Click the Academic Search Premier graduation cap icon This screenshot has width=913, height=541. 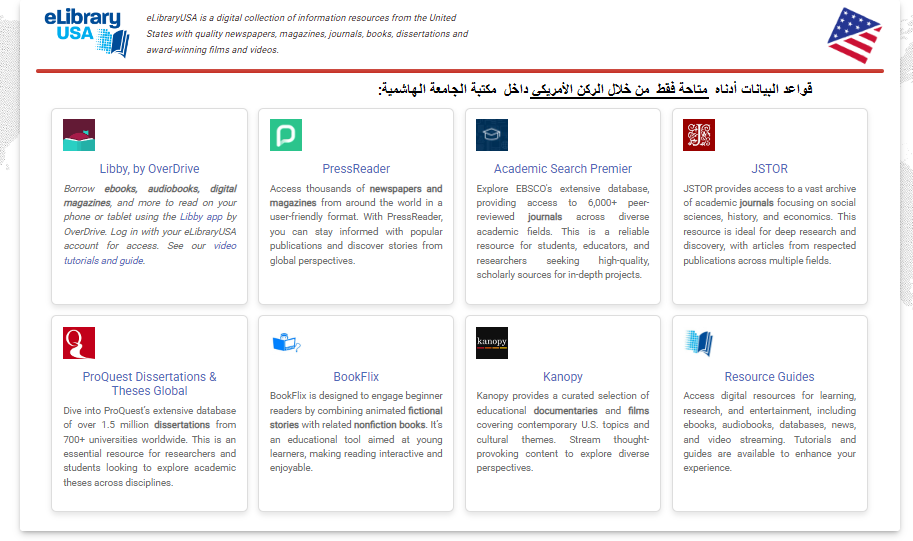[492, 135]
